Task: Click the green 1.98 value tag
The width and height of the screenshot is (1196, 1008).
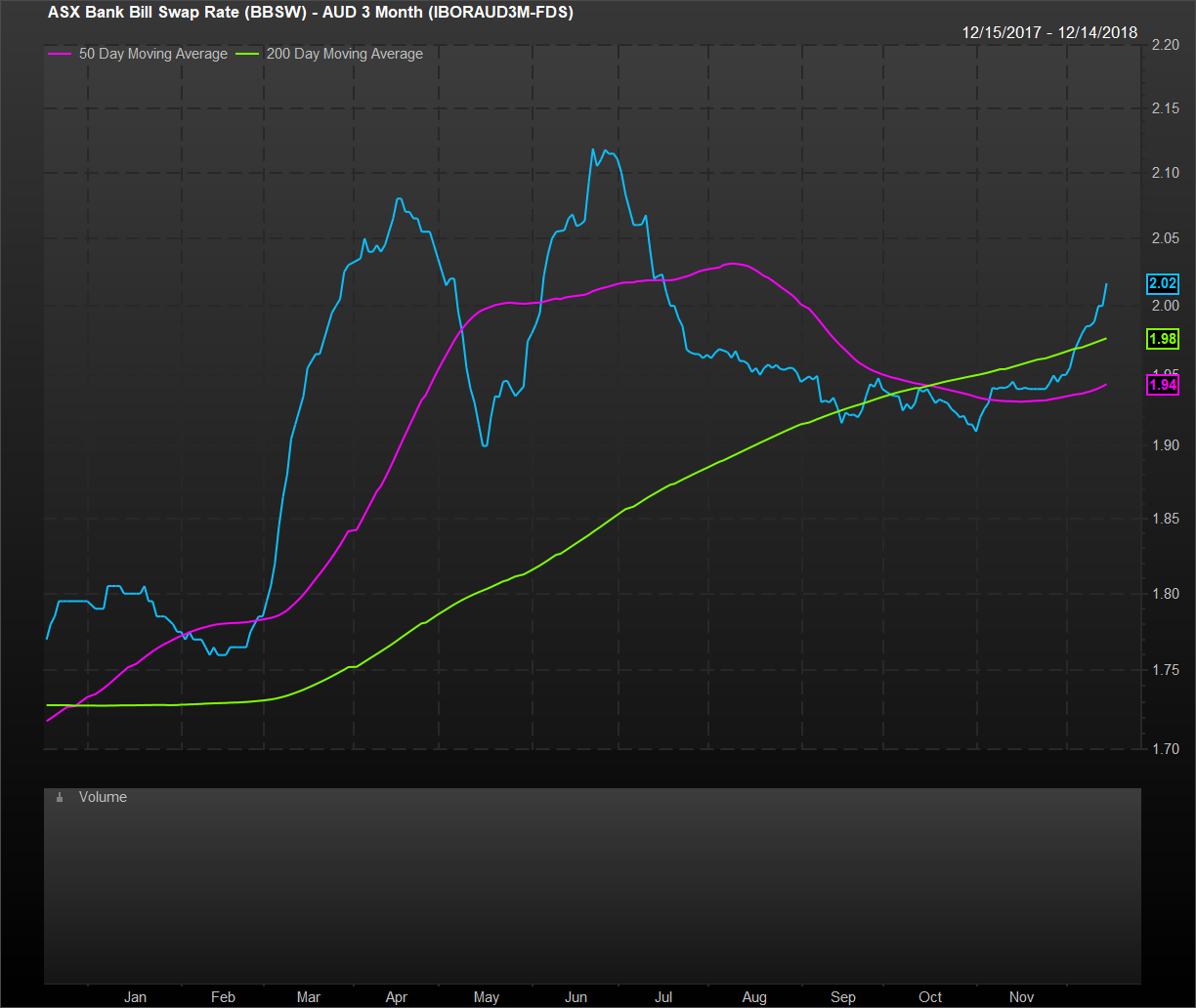Action: coord(1162,339)
